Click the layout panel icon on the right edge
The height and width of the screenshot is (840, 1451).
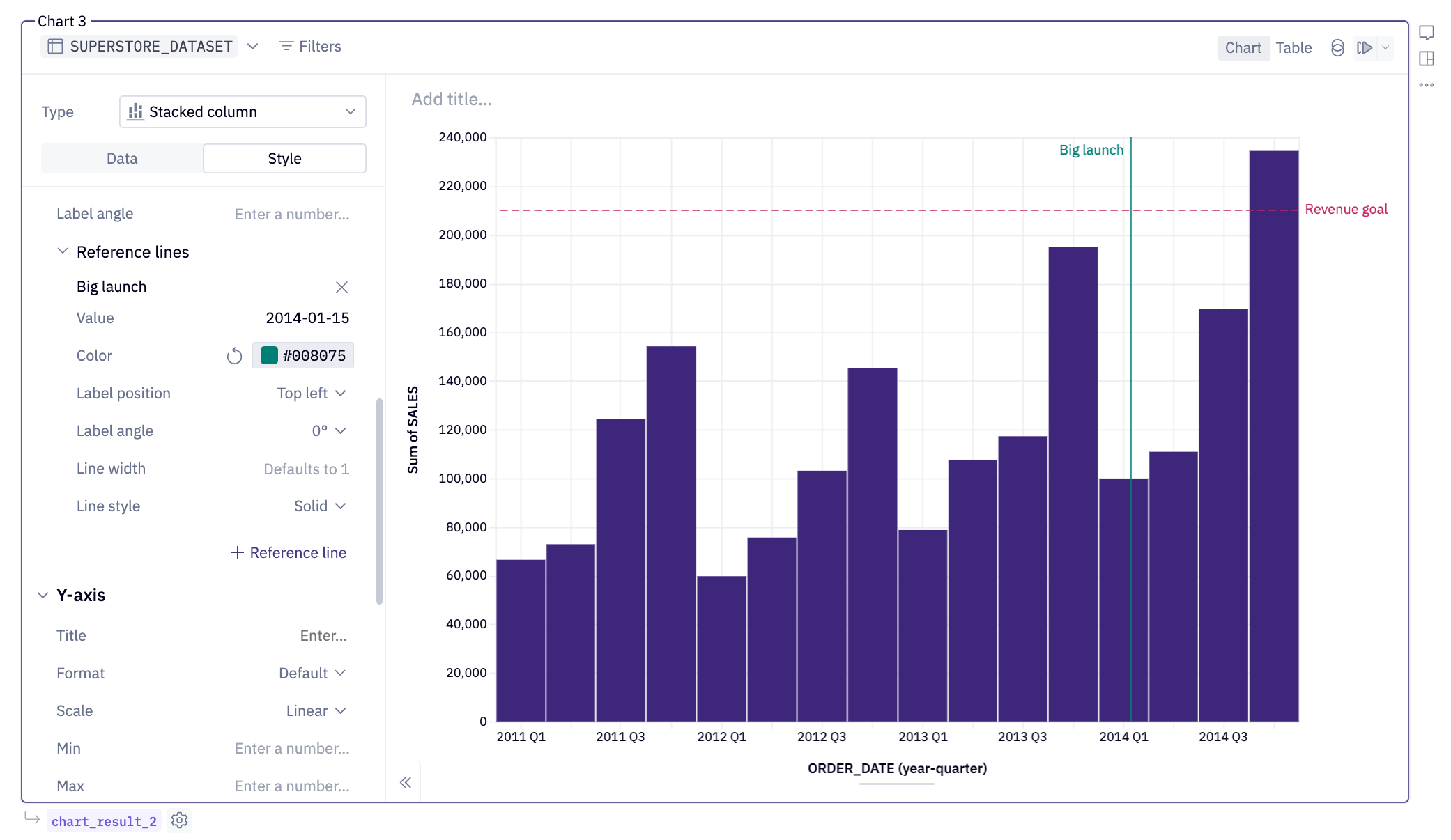tap(1426, 60)
